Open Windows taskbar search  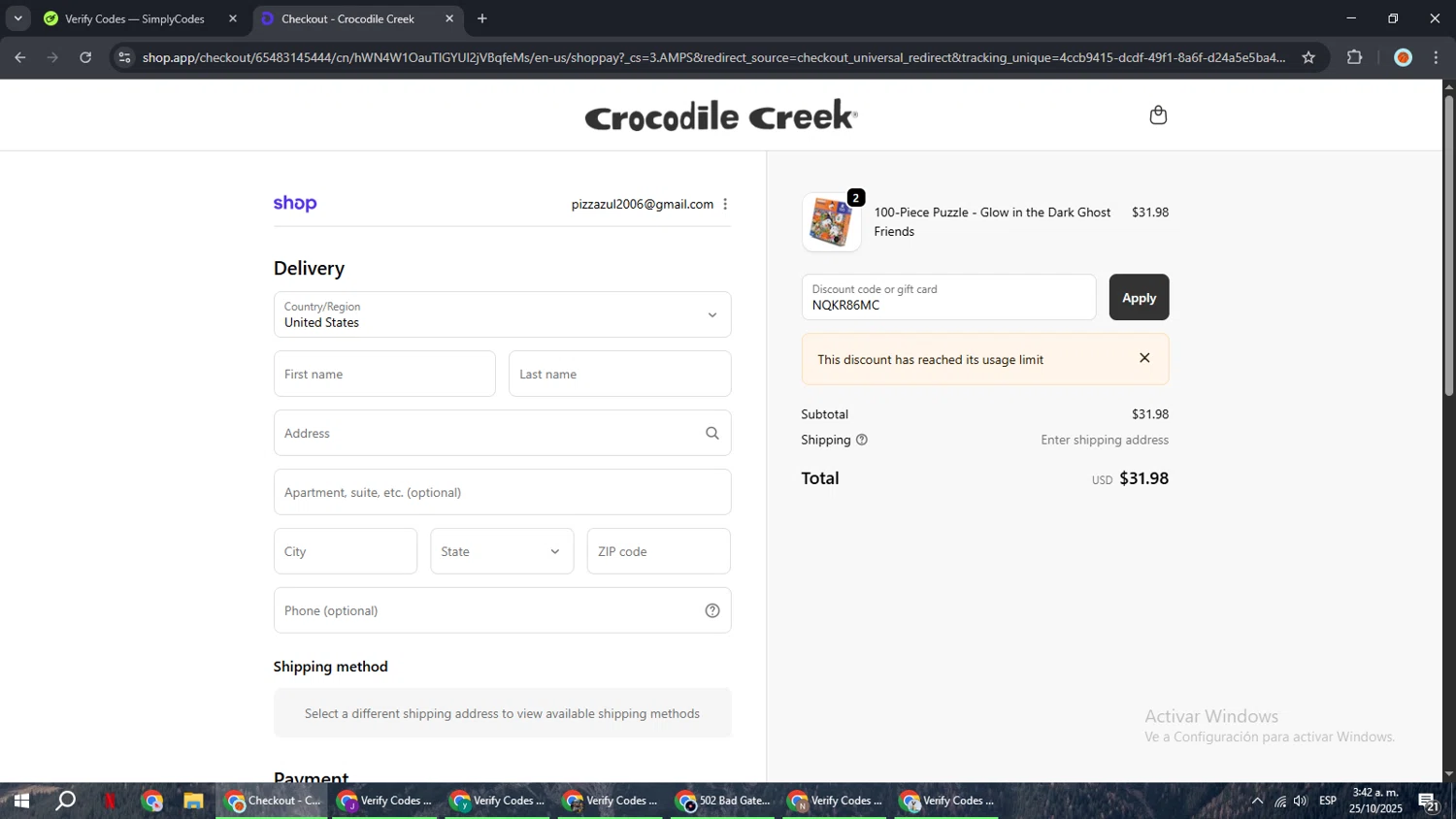[65, 801]
